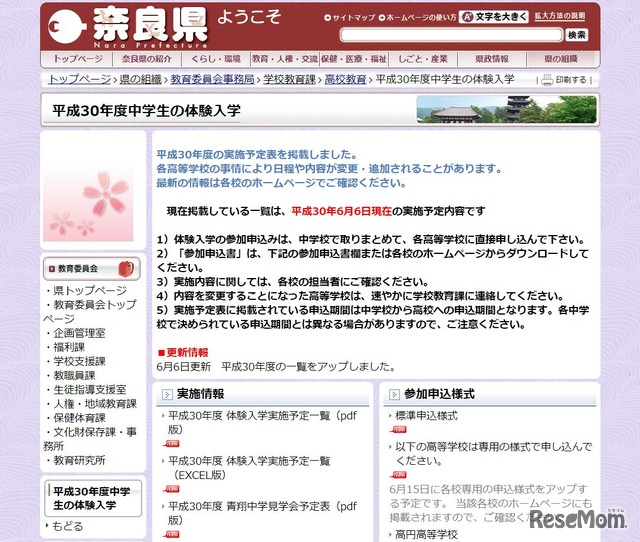Viewport: 640px width, 542px height.
Task: Open 企画管理室 in sidebar
Action: 79,333
